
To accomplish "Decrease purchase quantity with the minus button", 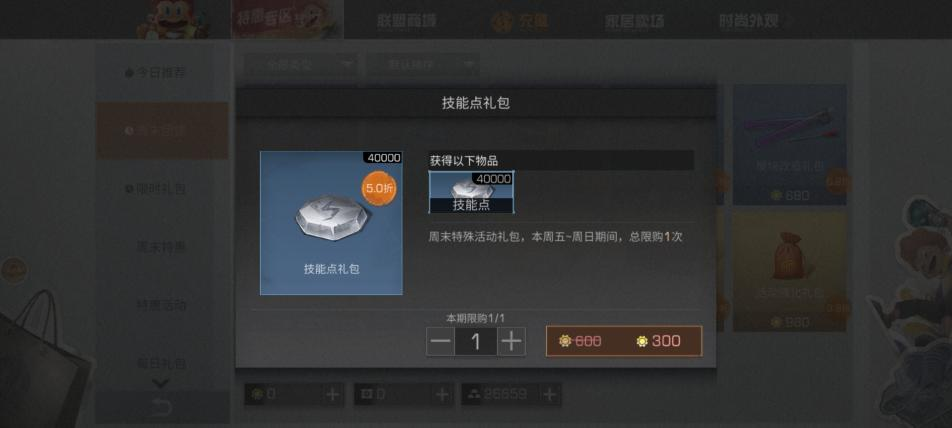I will [440, 342].
